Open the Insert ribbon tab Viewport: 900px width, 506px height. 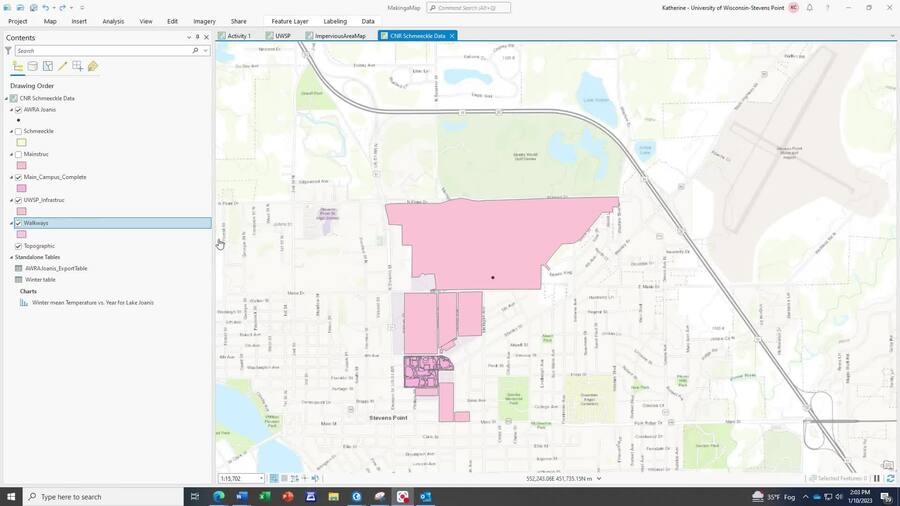pos(79,21)
